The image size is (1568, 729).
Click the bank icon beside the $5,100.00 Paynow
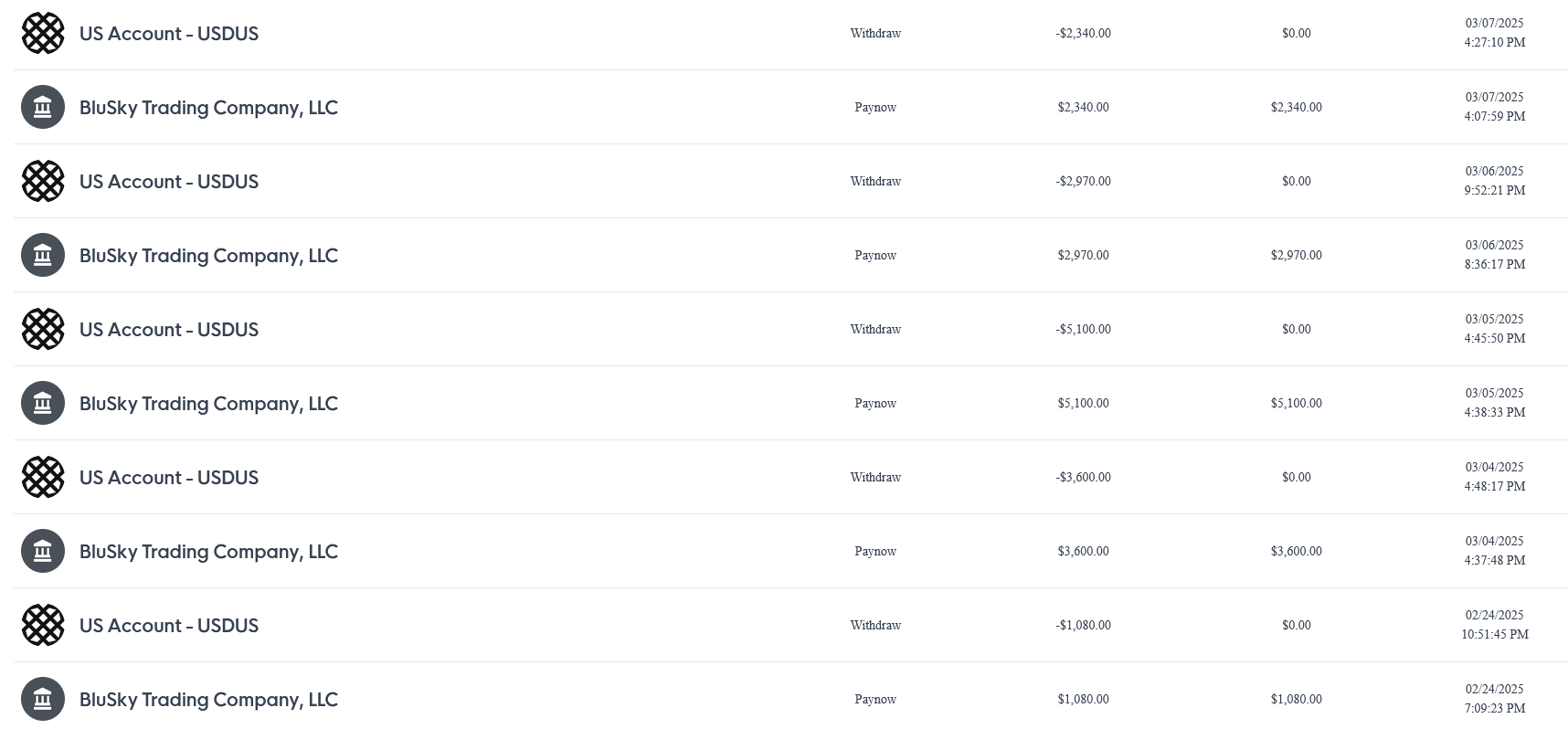pos(43,403)
